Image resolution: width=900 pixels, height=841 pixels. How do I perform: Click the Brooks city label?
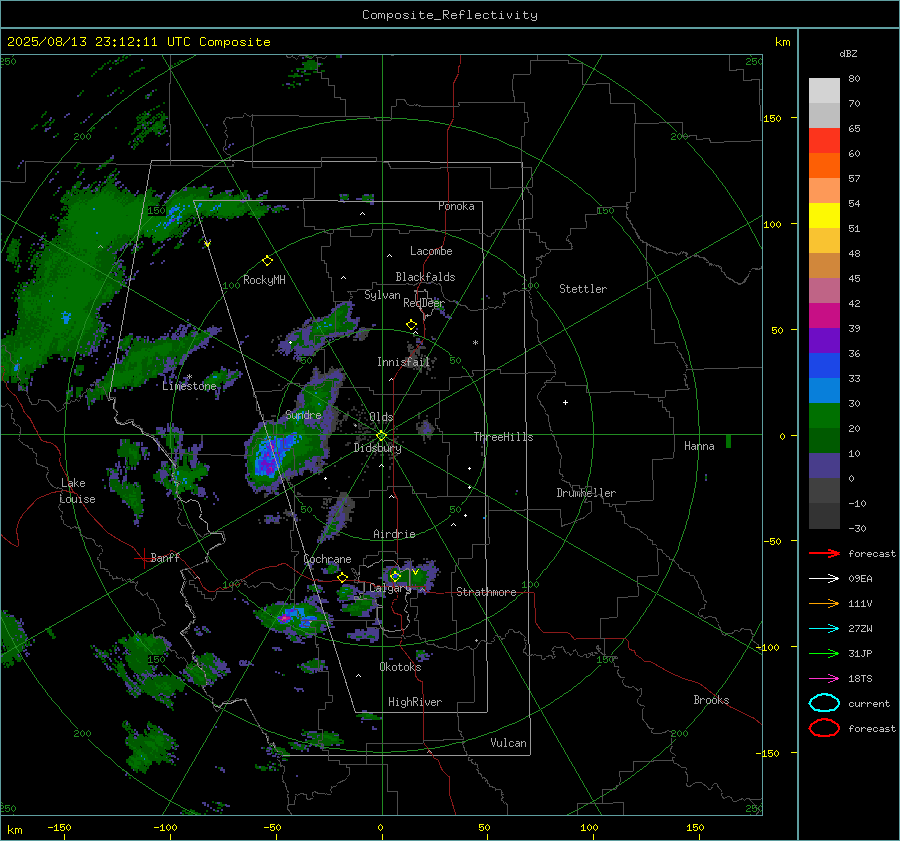tap(711, 700)
